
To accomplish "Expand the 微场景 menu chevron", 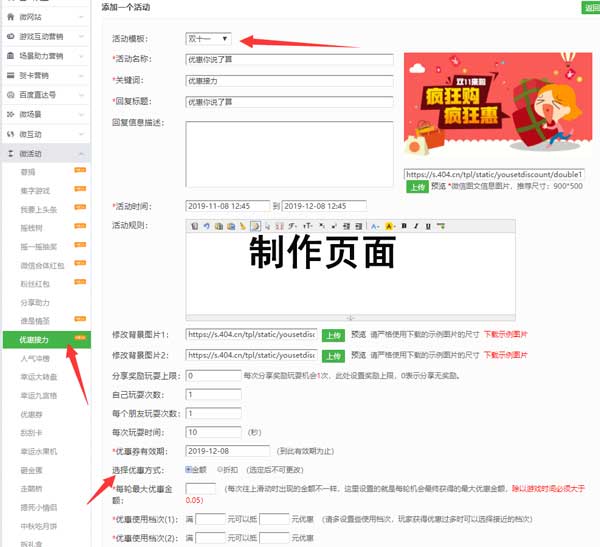I will click(x=81, y=114).
